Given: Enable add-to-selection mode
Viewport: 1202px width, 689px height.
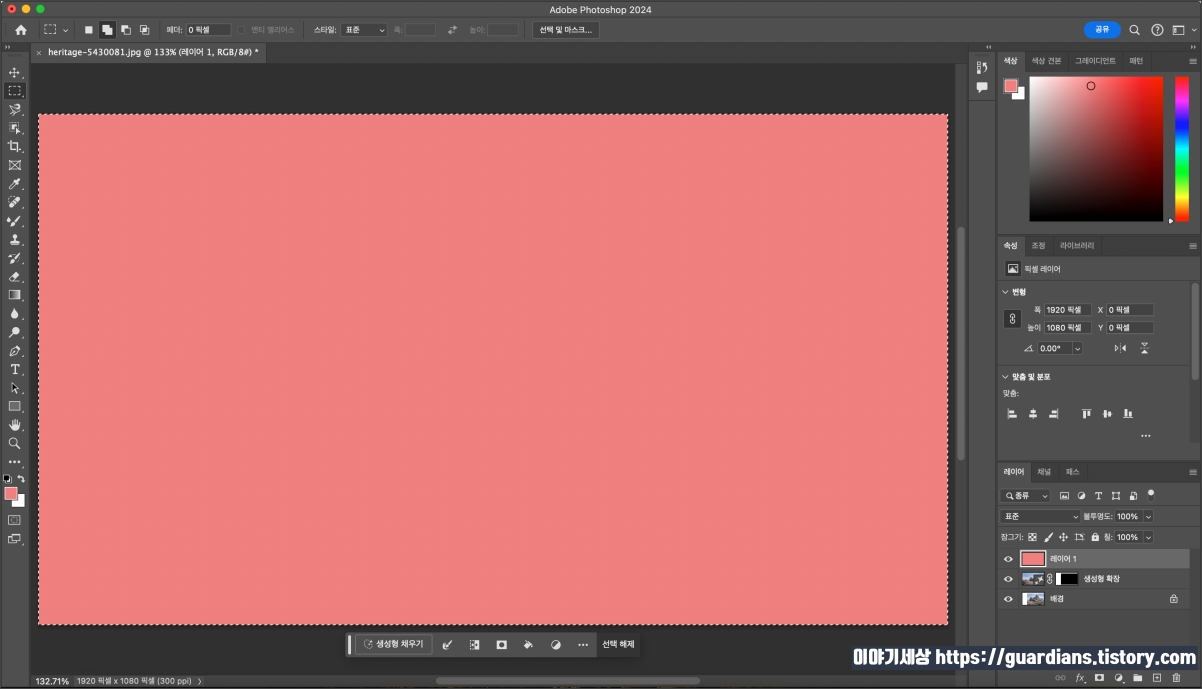Looking at the screenshot, I should click(x=107, y=30).
